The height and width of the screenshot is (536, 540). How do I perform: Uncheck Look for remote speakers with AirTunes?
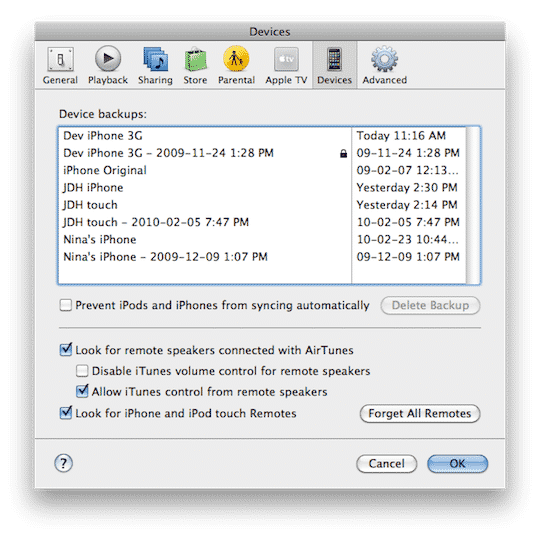point(65,350)
